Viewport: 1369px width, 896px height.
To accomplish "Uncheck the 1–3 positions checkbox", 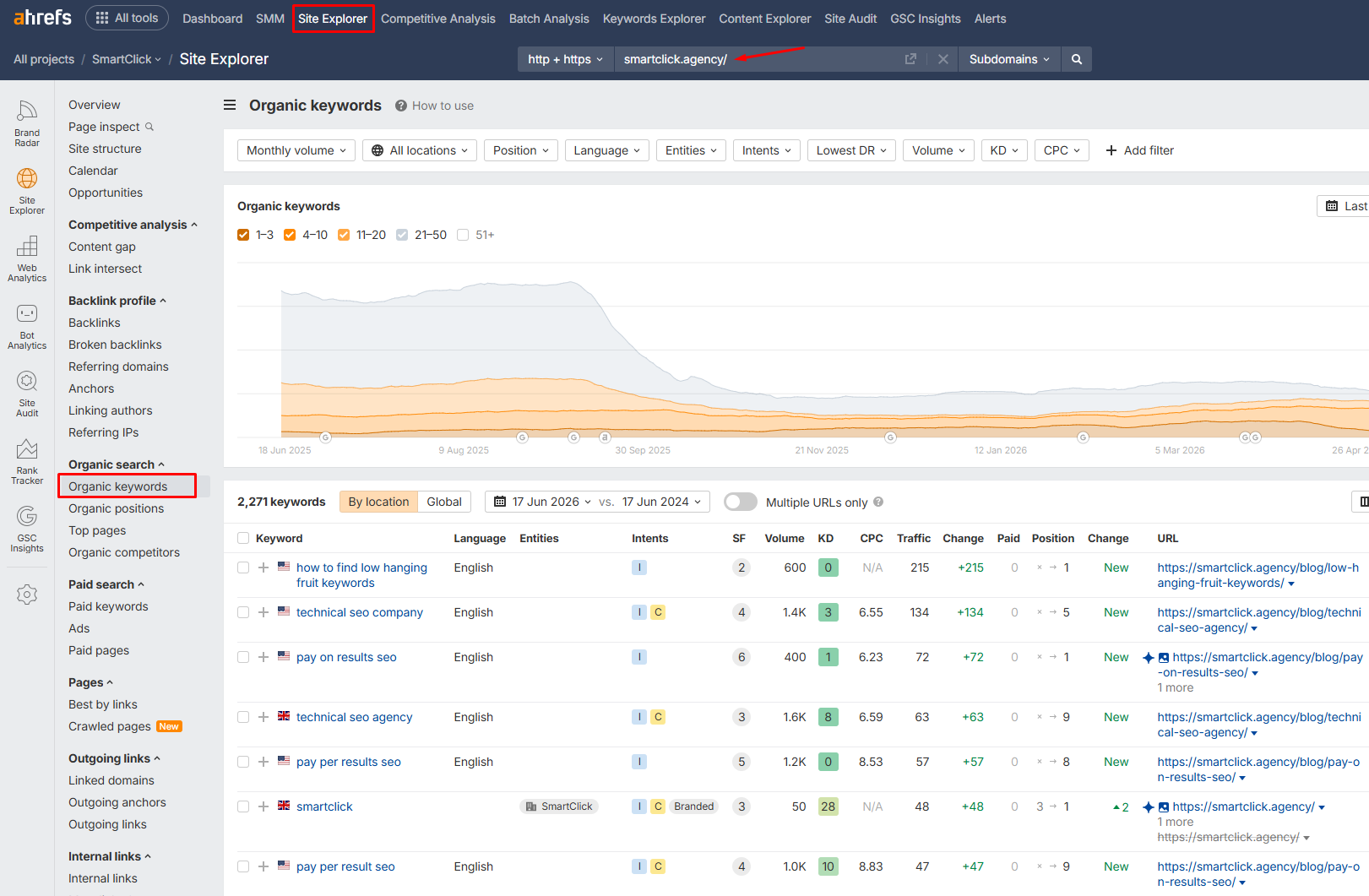I will click(x=243, y=235).
